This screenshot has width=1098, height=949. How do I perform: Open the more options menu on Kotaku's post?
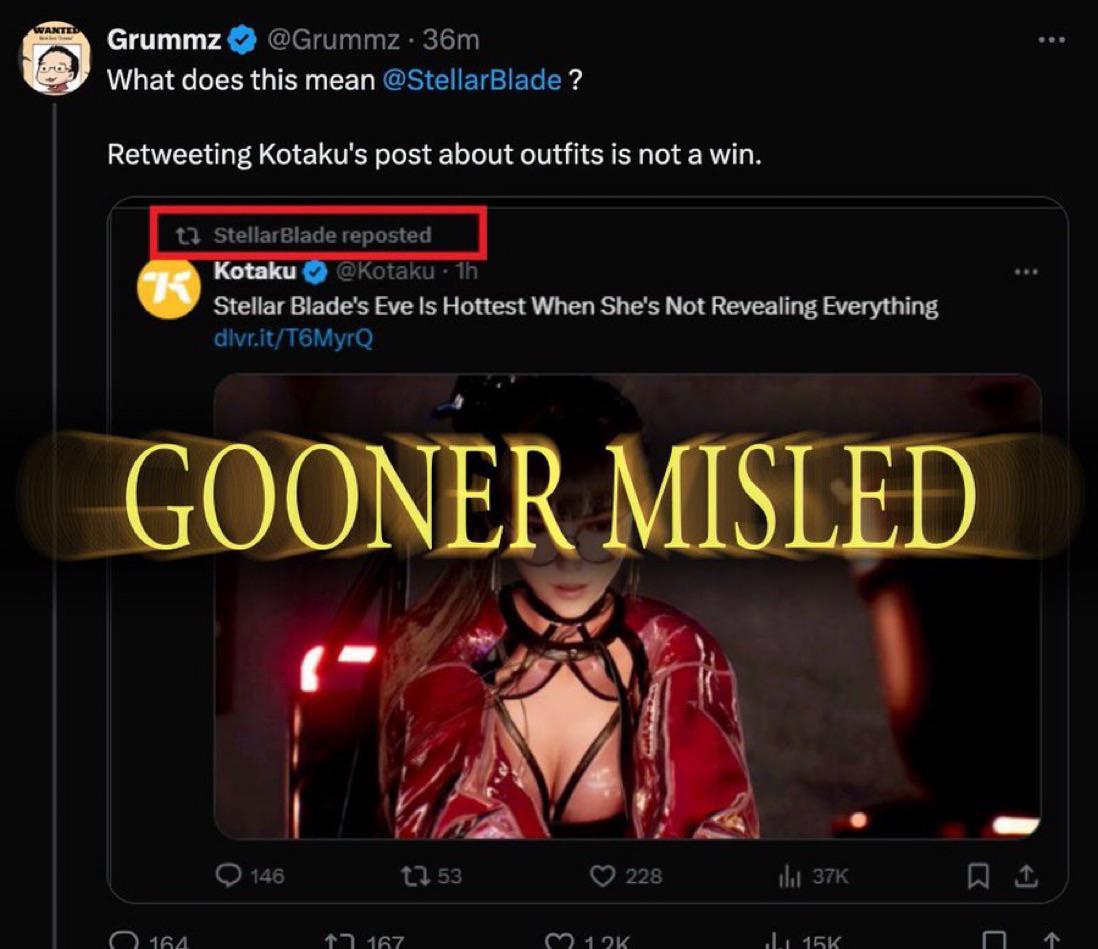tap(1026, 271)
